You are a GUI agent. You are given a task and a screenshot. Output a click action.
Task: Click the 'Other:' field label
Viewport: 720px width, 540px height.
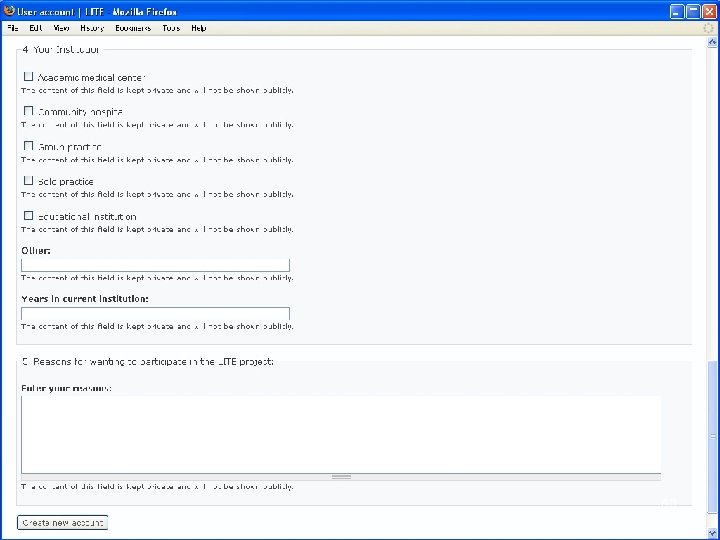click(x=36, y=251)
